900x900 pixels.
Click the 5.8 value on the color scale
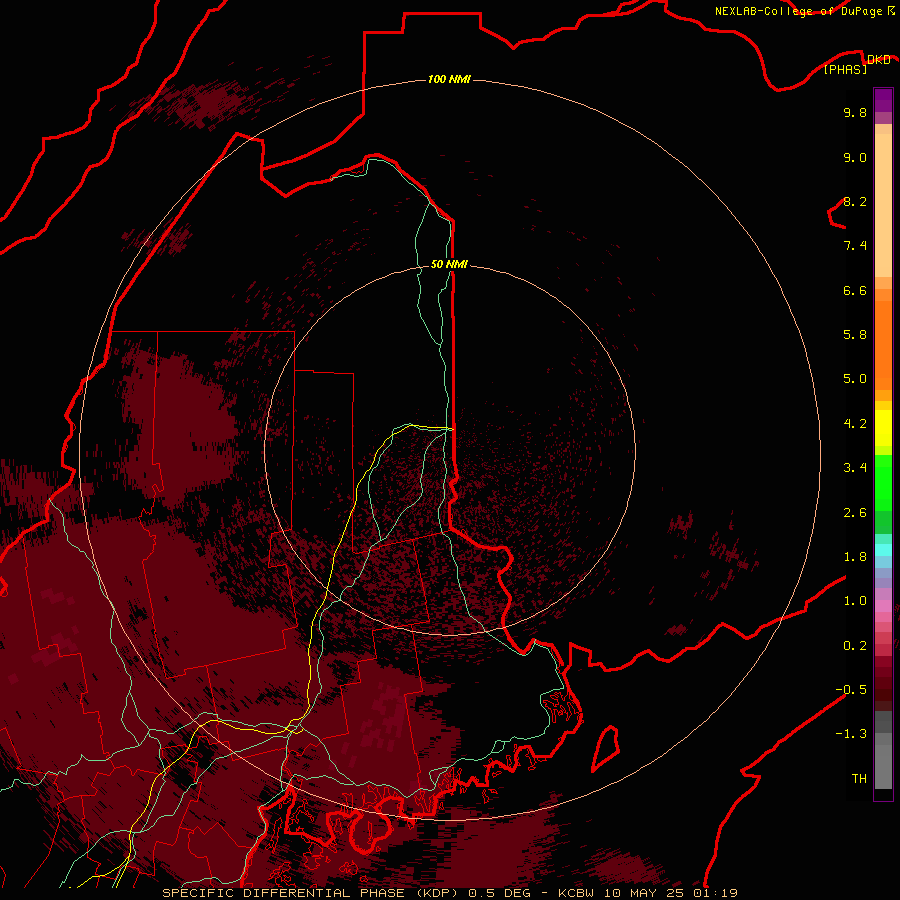(x=855, y=335)
